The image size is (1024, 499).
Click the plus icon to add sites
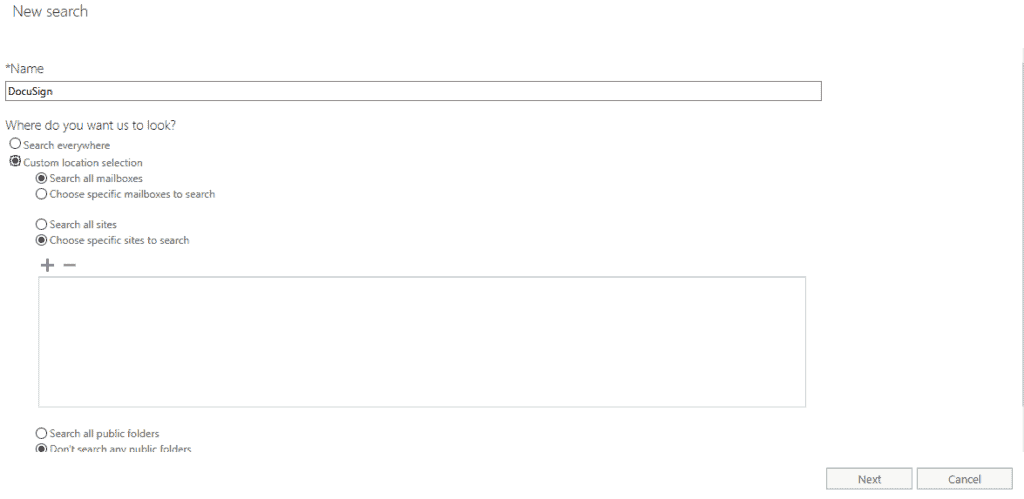(x=47, y=265)
